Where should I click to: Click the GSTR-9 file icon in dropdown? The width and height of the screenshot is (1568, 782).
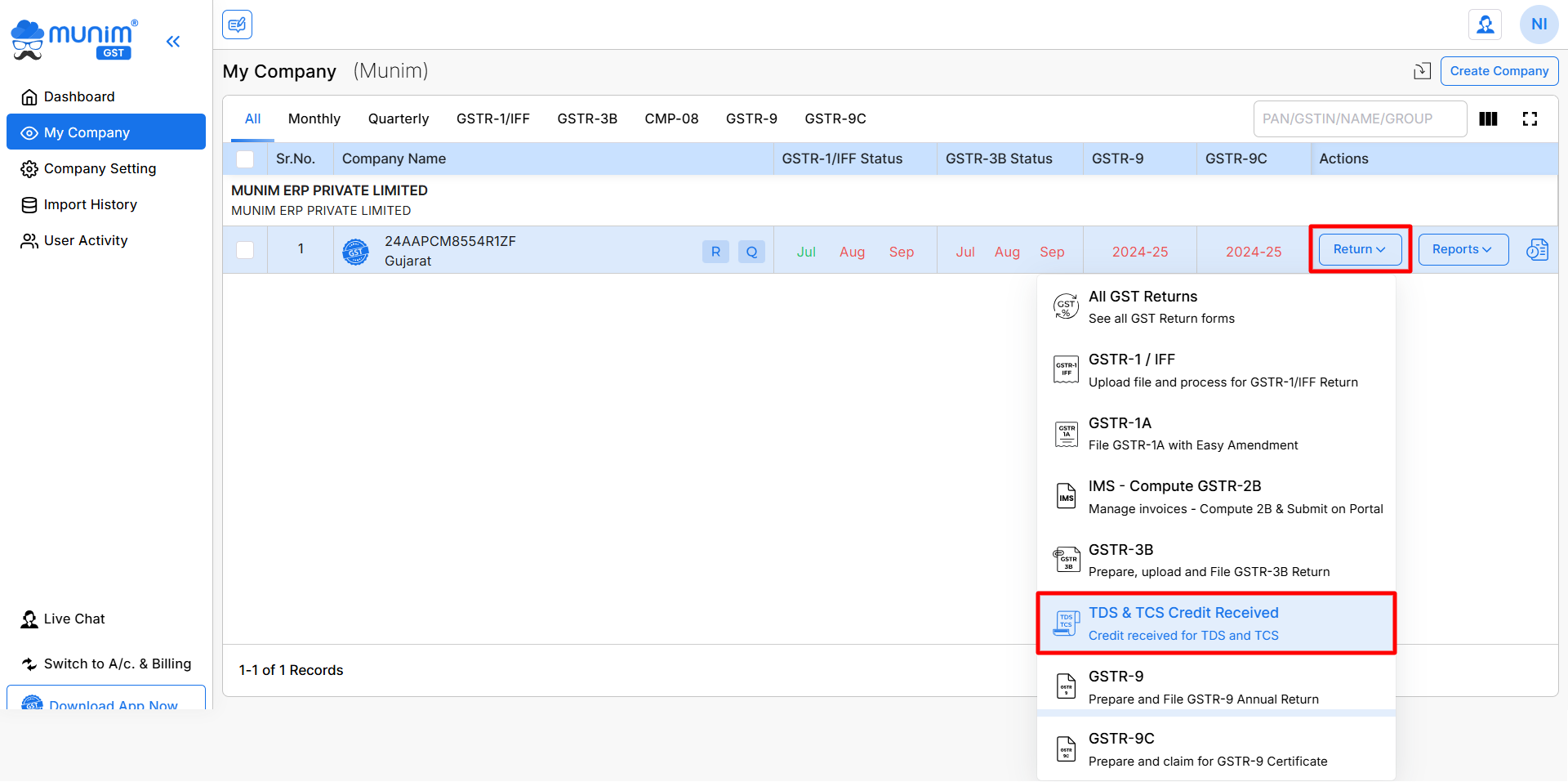tap(1066, 686)
